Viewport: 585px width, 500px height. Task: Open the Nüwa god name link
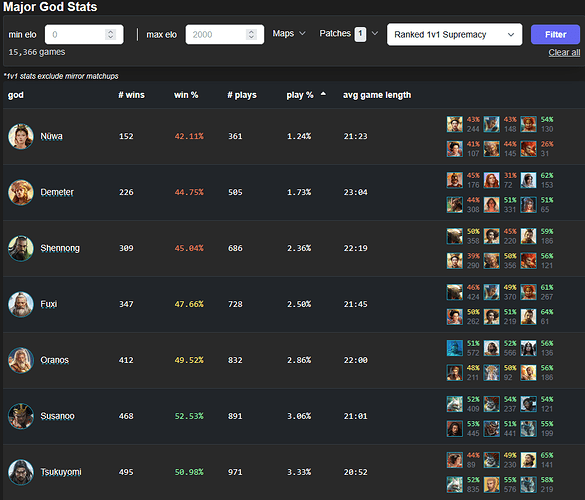(x=51, y=136)
